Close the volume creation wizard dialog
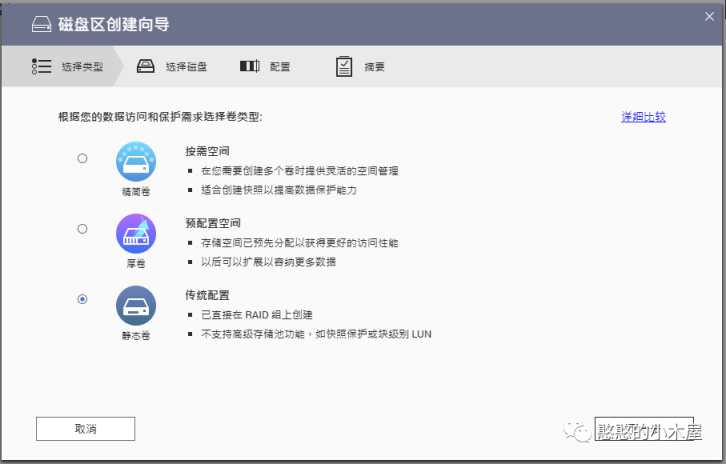Screen dimensions: 726x464 709,17
